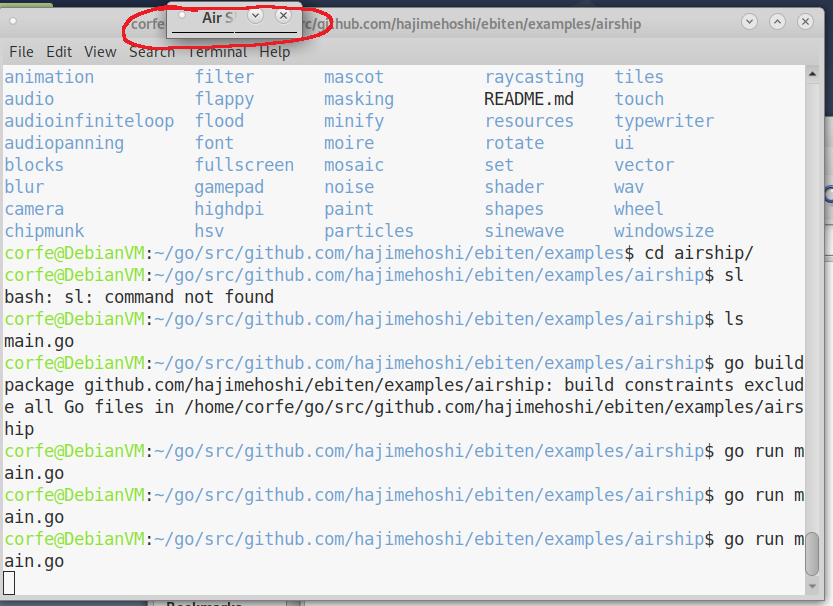Open the View menu
This screenshot has width=833, height=606.
[100, 52]
